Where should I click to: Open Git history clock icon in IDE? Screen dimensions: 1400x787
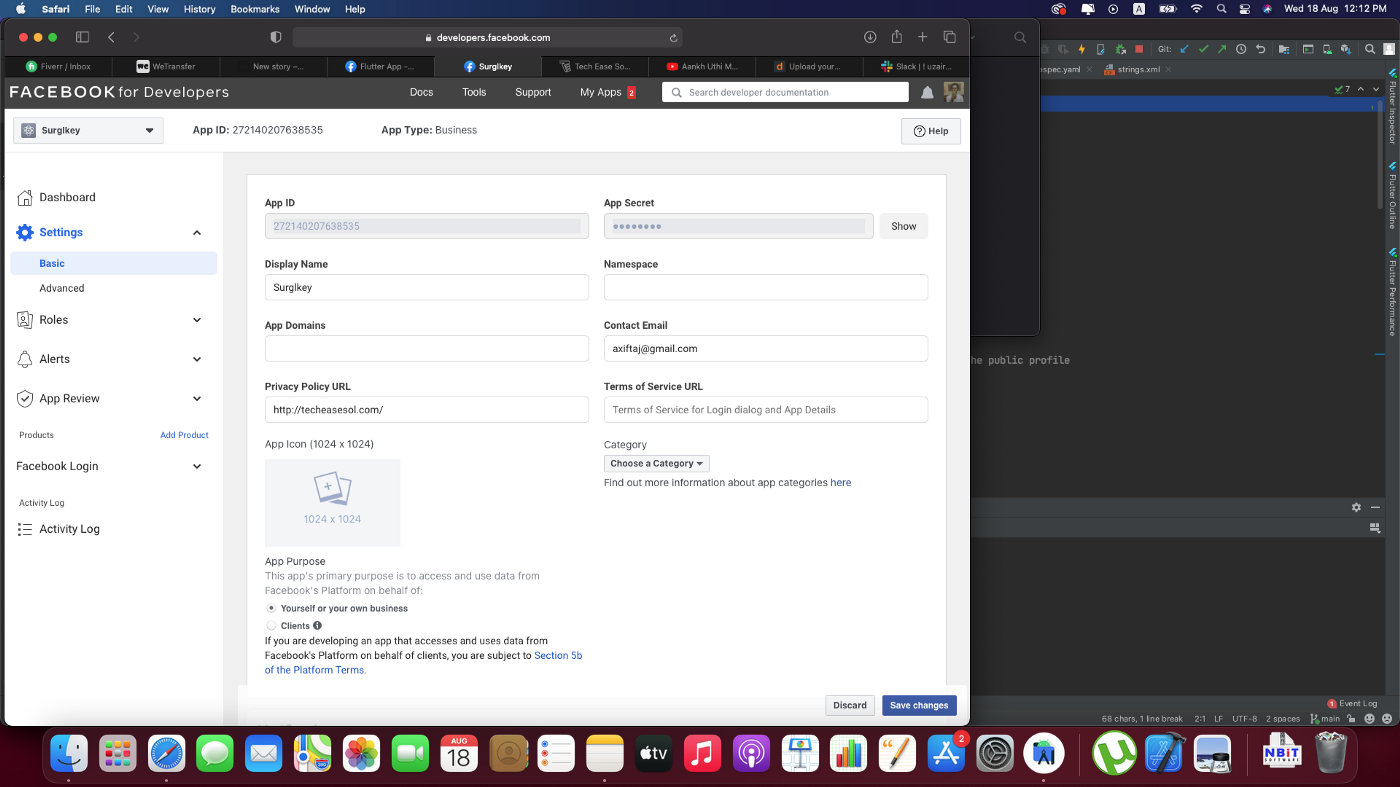click(x=1241, y=49)
